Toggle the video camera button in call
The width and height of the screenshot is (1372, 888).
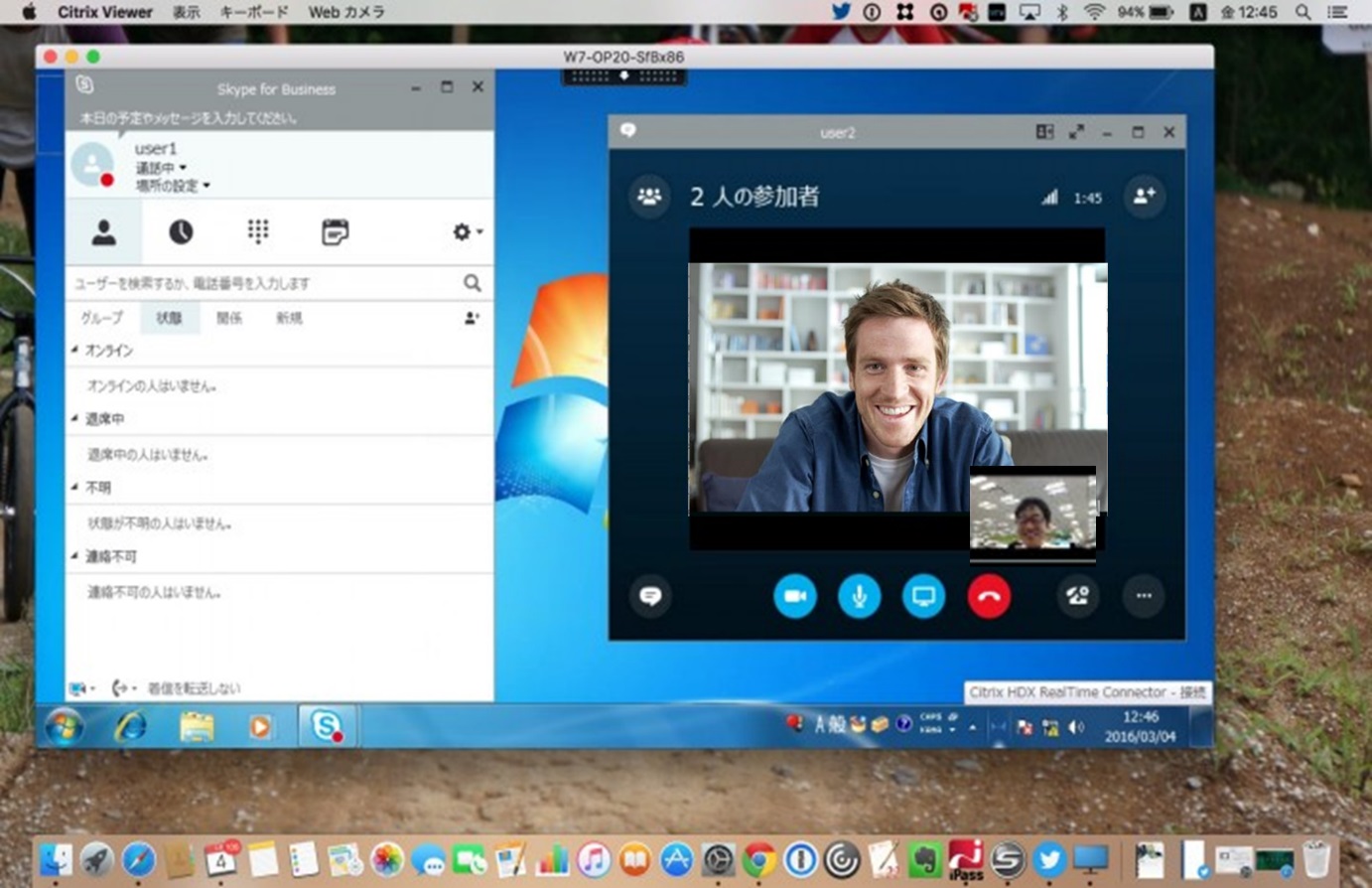coord(794,596)
